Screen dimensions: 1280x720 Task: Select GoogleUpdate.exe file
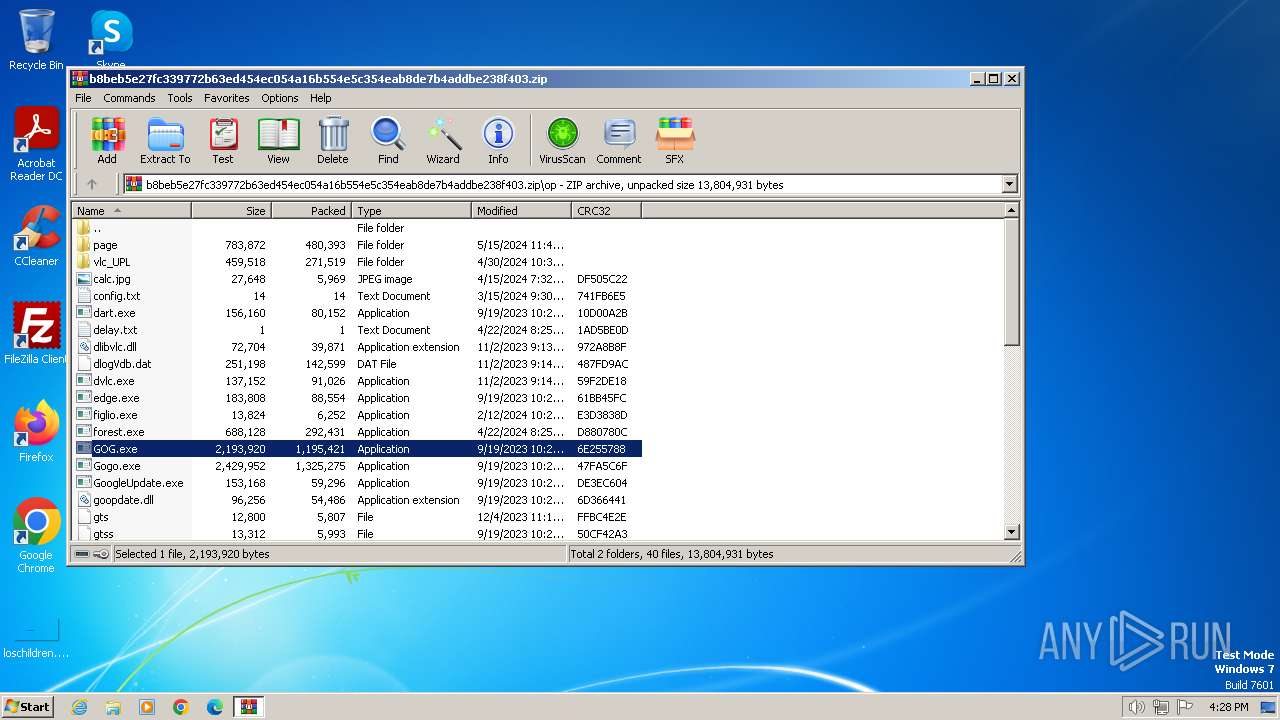357,483
